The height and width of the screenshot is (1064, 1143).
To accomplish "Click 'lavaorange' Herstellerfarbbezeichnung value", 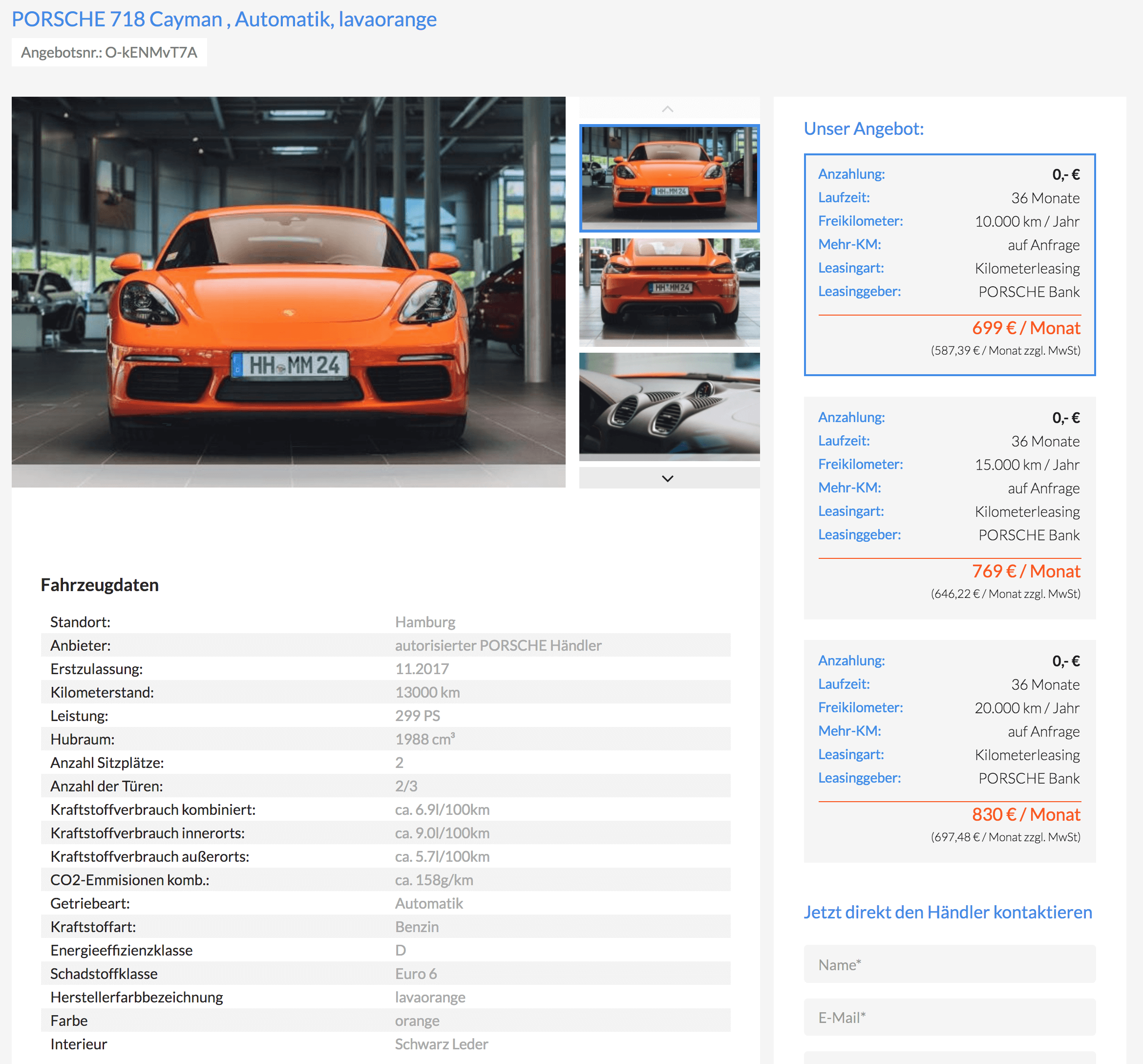I will (x=430, y=997).
